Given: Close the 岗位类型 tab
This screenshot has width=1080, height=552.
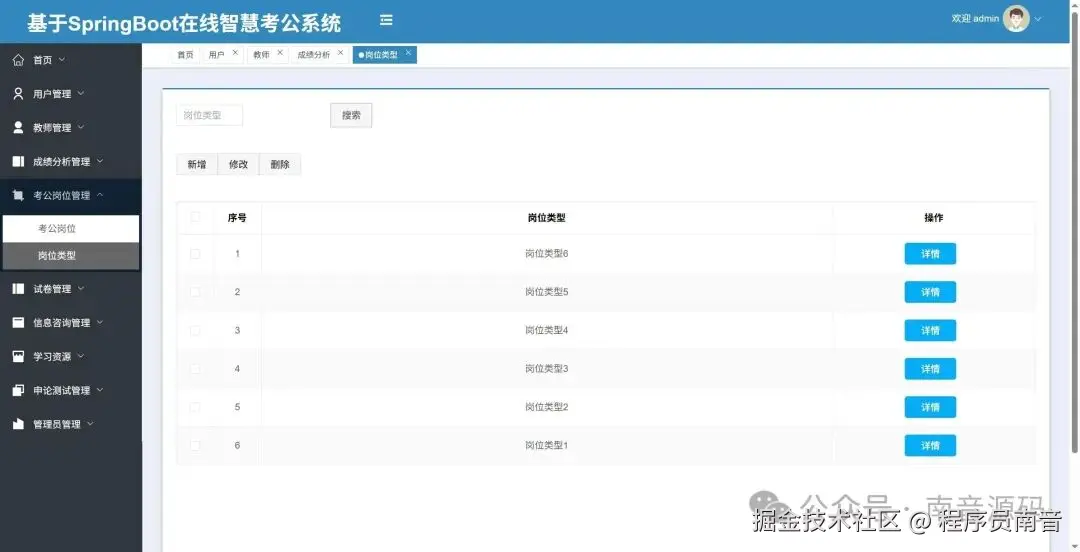Looking at the screenshot, I should coord(408,52).
